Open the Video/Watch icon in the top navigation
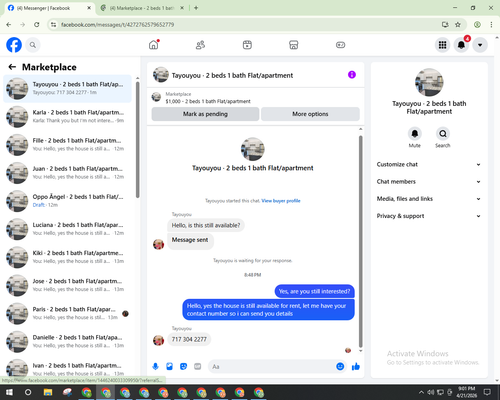500x400 pixels. (x=247, y=45)
